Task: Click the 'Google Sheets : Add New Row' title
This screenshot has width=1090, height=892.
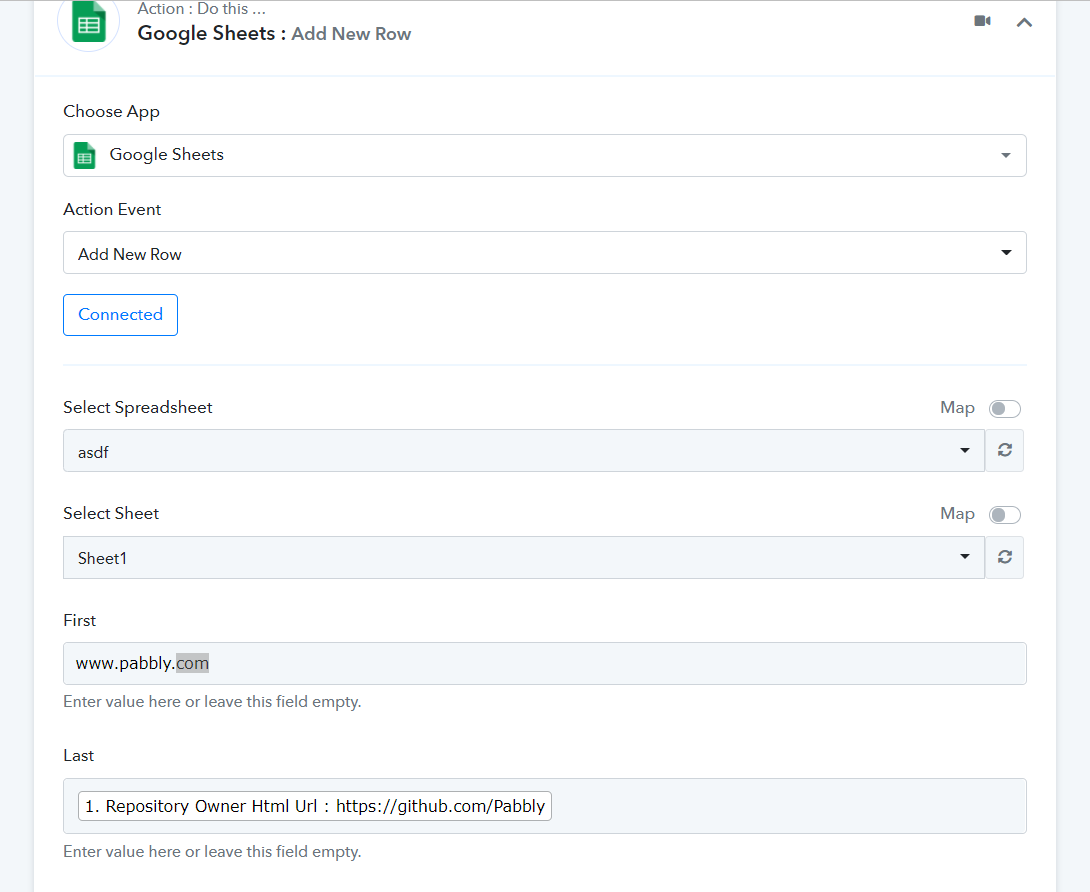Action: [x=275, y=33]
